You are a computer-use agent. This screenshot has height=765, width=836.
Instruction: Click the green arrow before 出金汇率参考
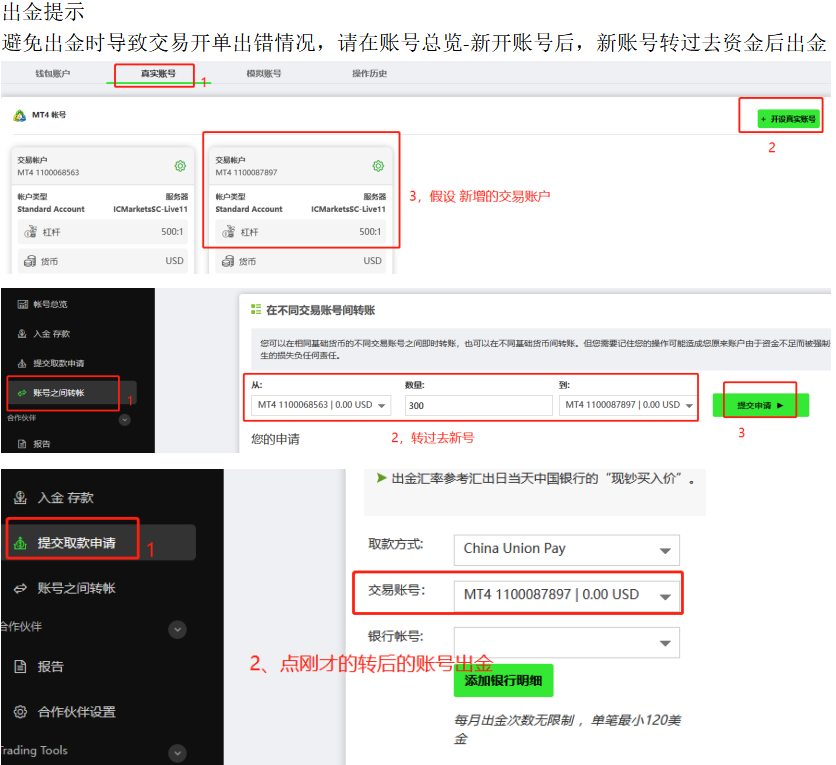[381, 478]
